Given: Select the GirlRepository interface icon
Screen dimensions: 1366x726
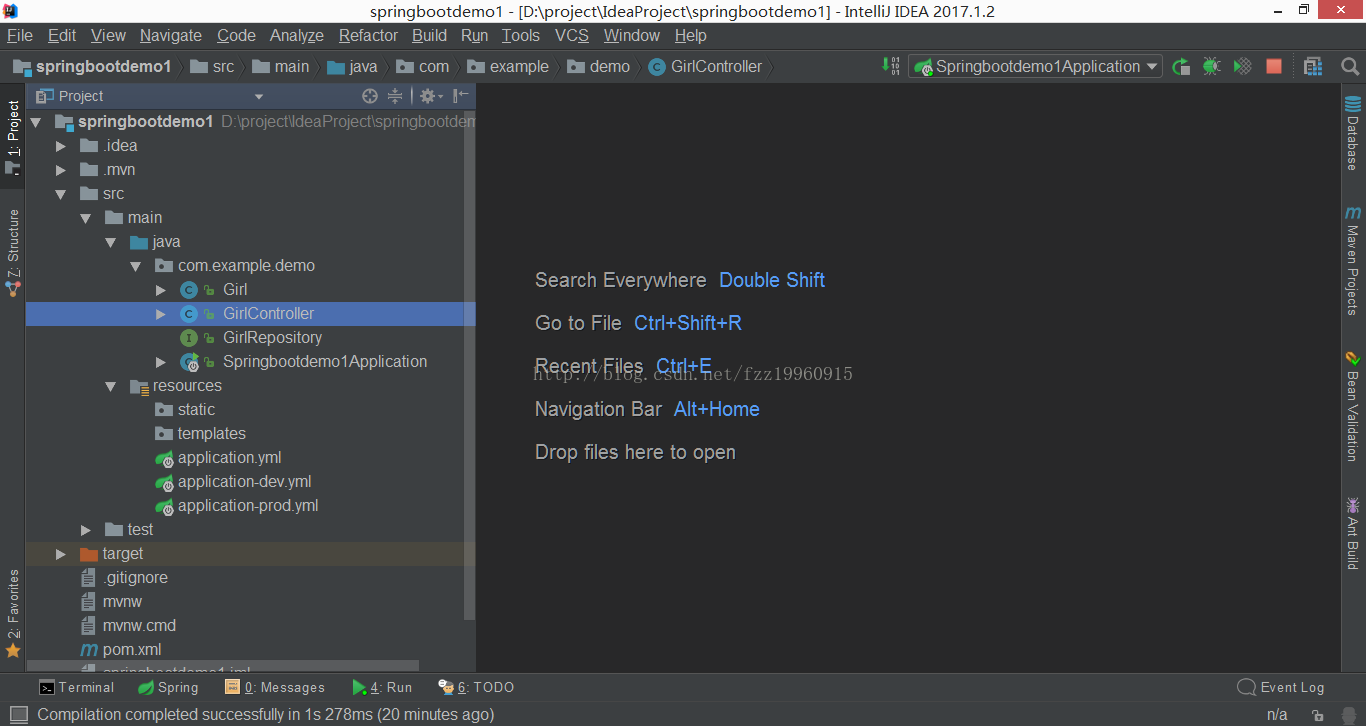Looking at the screenshot, I should (188, 338).
